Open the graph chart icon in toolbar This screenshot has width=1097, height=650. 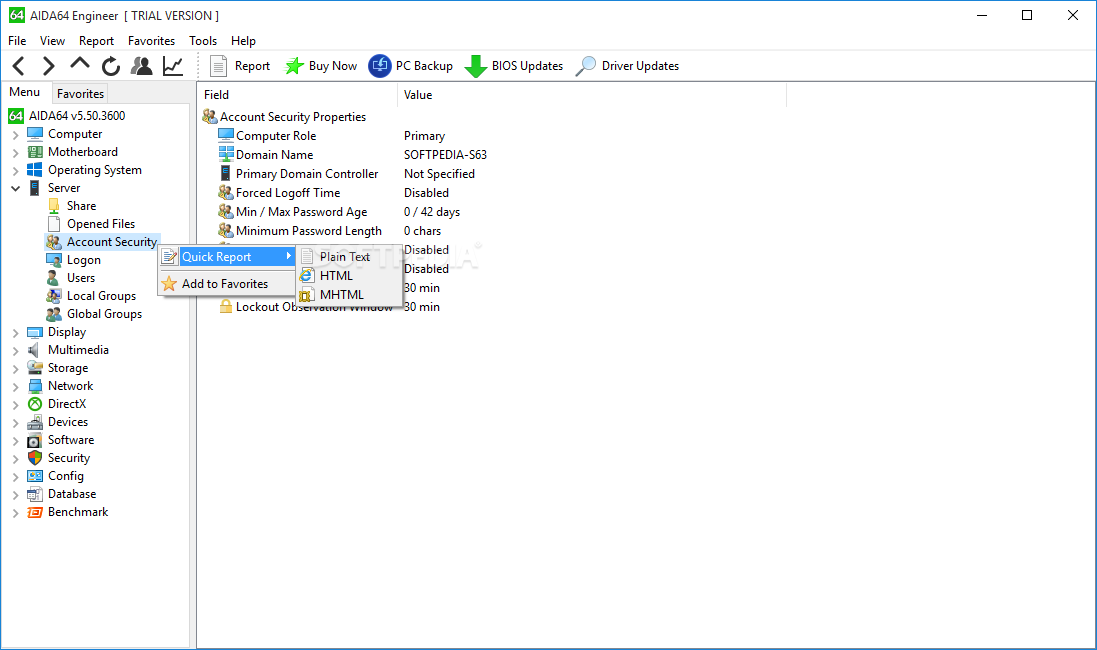[x=173, y=66]
